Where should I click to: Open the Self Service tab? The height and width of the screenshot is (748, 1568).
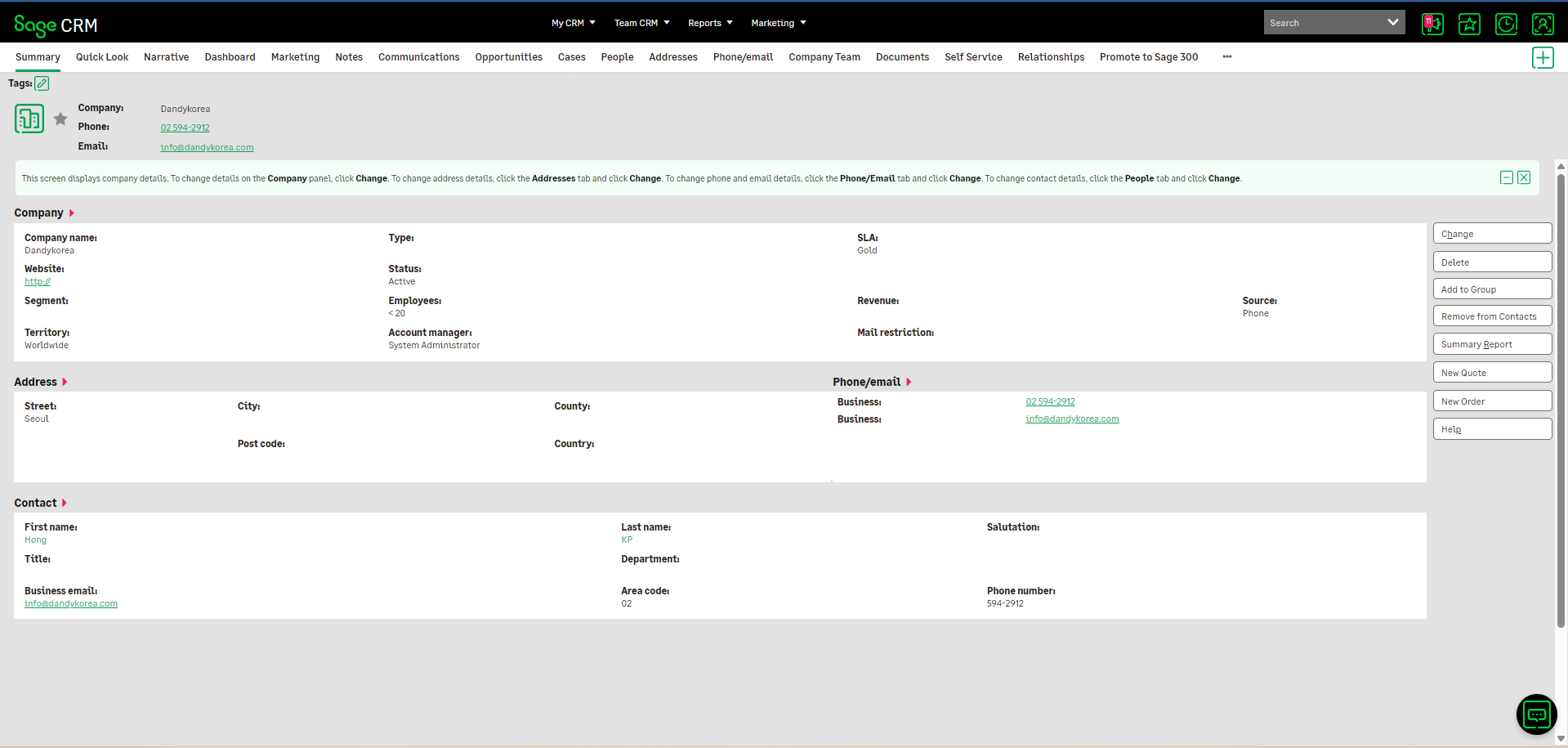pyautogui.click(x=973, y=57)
